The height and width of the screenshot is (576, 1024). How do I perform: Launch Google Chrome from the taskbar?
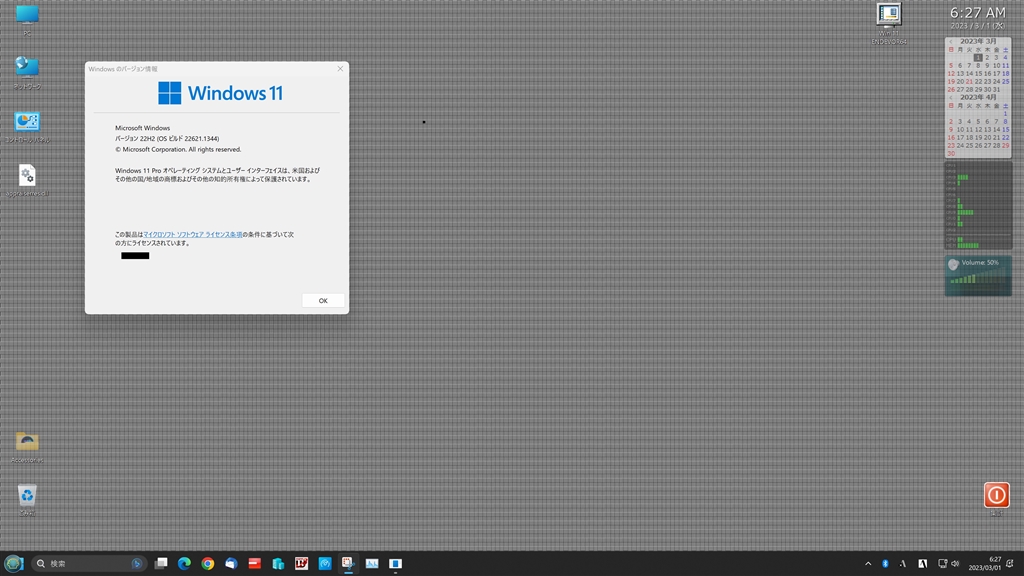click(x=208, y=563)
